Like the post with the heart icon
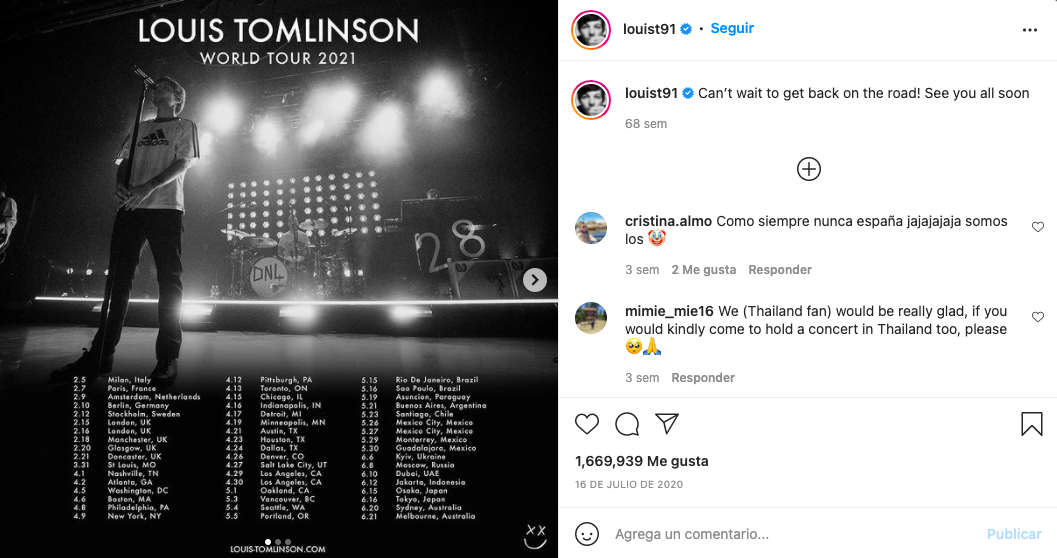 click(x=587, y=424)
